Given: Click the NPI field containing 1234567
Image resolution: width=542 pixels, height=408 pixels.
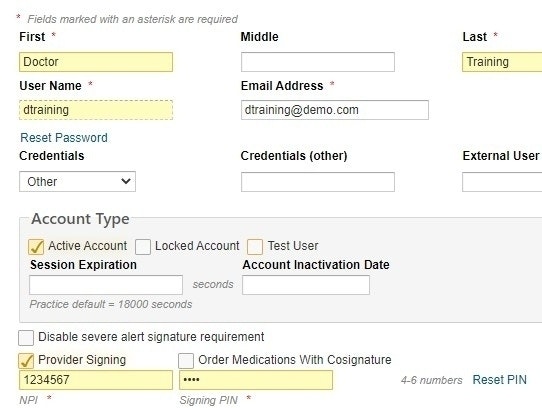Looking at the screenshot, I should click(96, 380).
